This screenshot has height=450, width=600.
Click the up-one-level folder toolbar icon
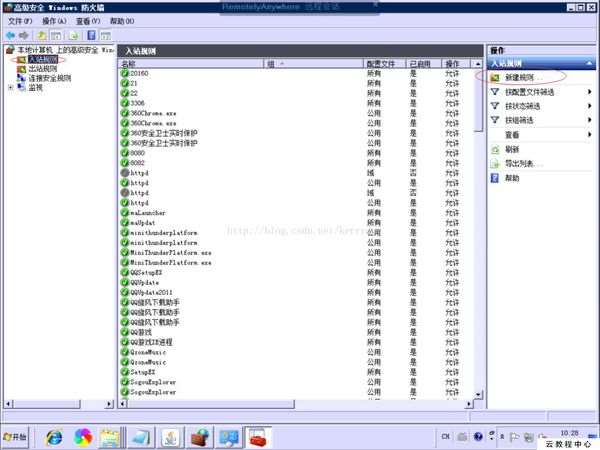click(x=42, y=36)
